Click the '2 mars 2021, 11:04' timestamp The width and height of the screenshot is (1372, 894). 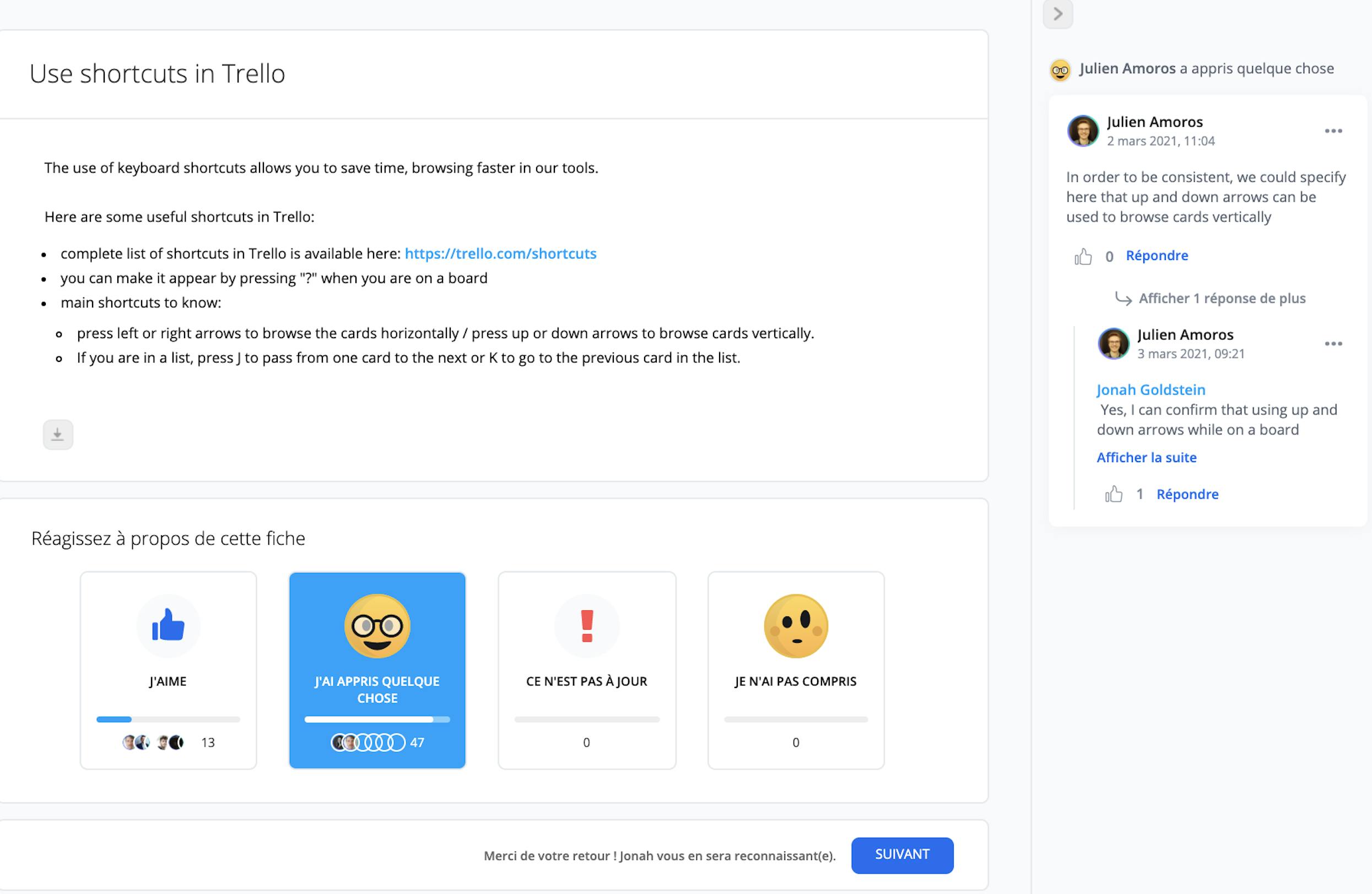pyautogui.click(x=1160, y=141)
